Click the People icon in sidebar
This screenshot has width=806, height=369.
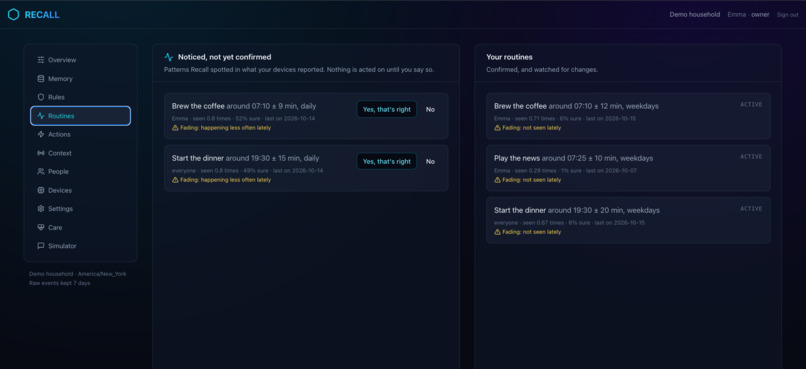point(41,172)
